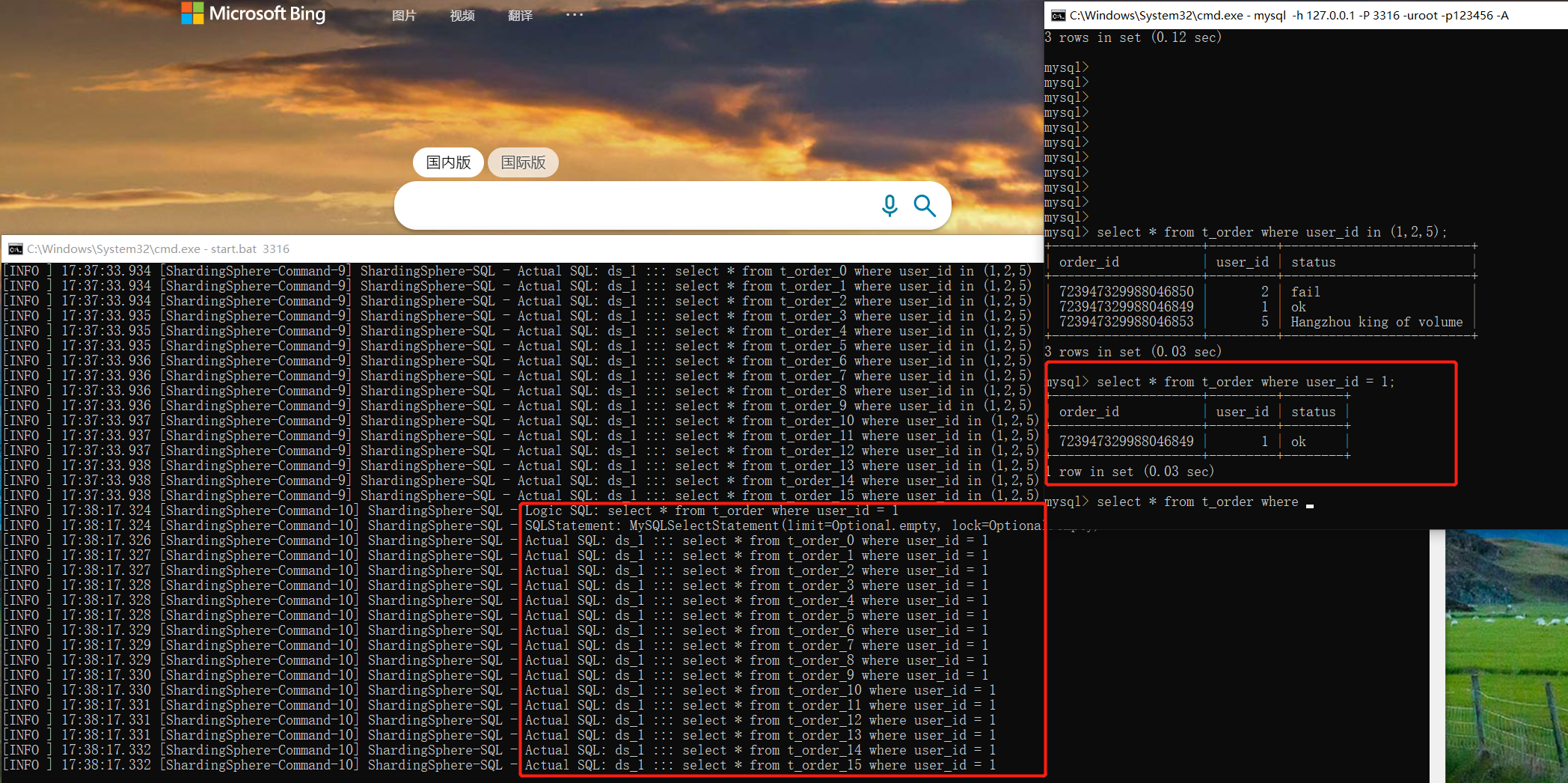Switch to the 国际版 search version
This screenshot has width=1568, height=783.
523,162
